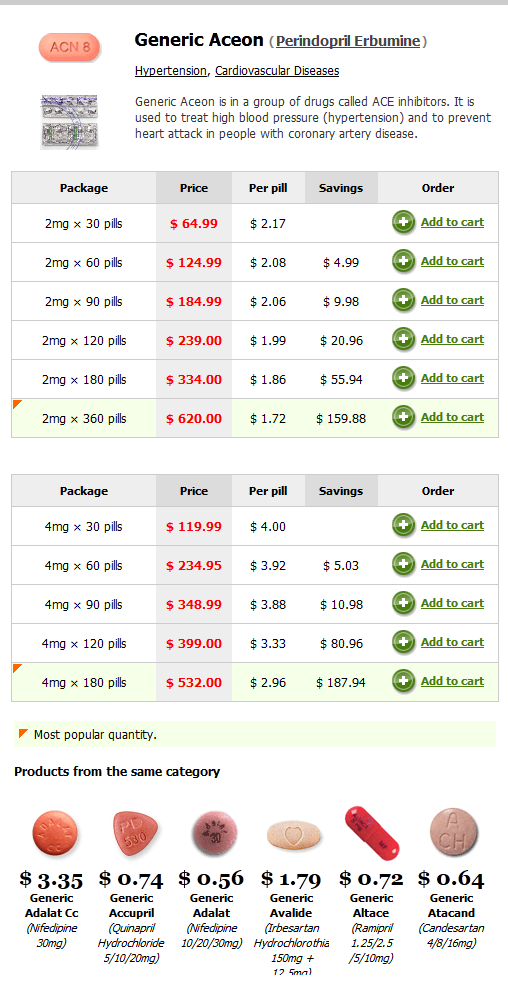Viewport: 508px width, 981px height.
Task: Add 2mg × 180 pills to cart
Action: [452, 378]
